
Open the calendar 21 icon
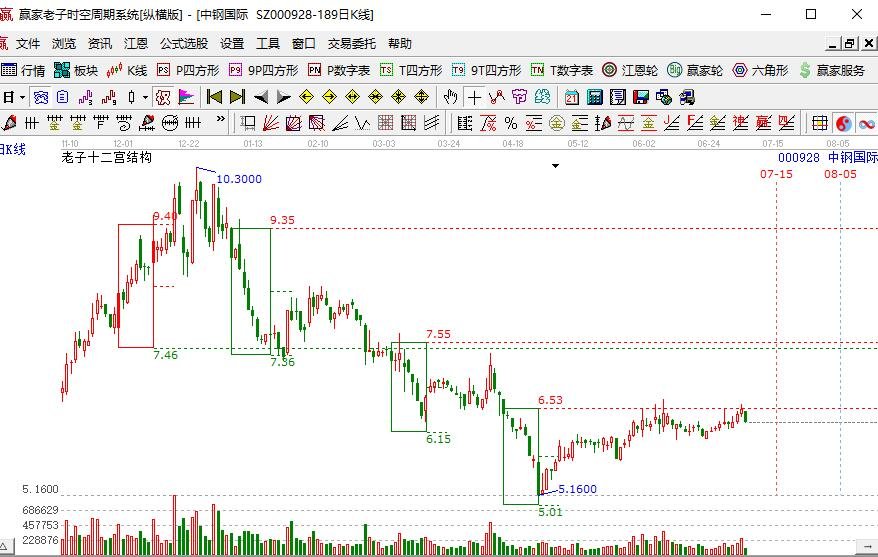tap(572, 97)
